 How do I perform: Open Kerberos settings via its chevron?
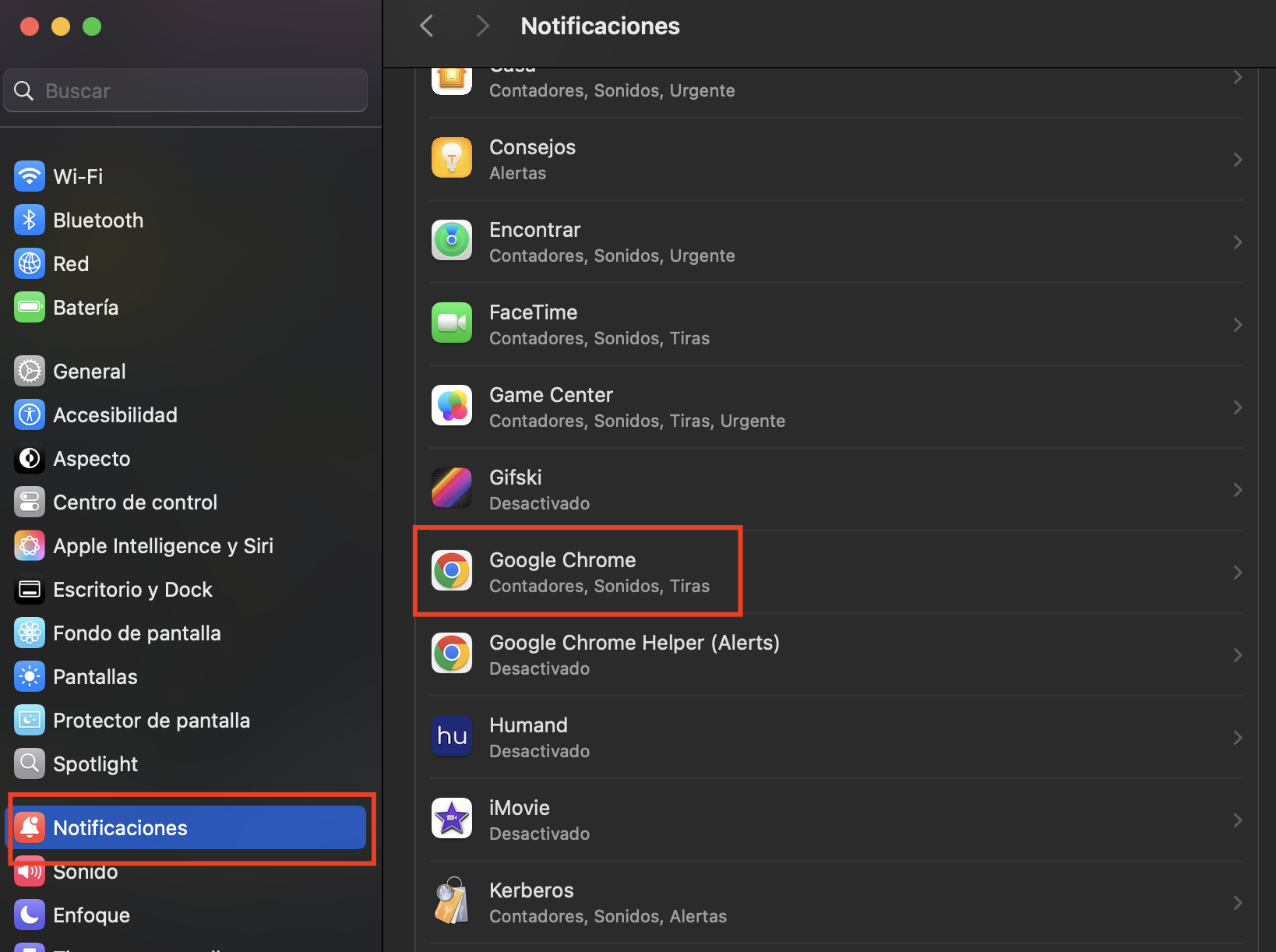[x=1237, y=903]
